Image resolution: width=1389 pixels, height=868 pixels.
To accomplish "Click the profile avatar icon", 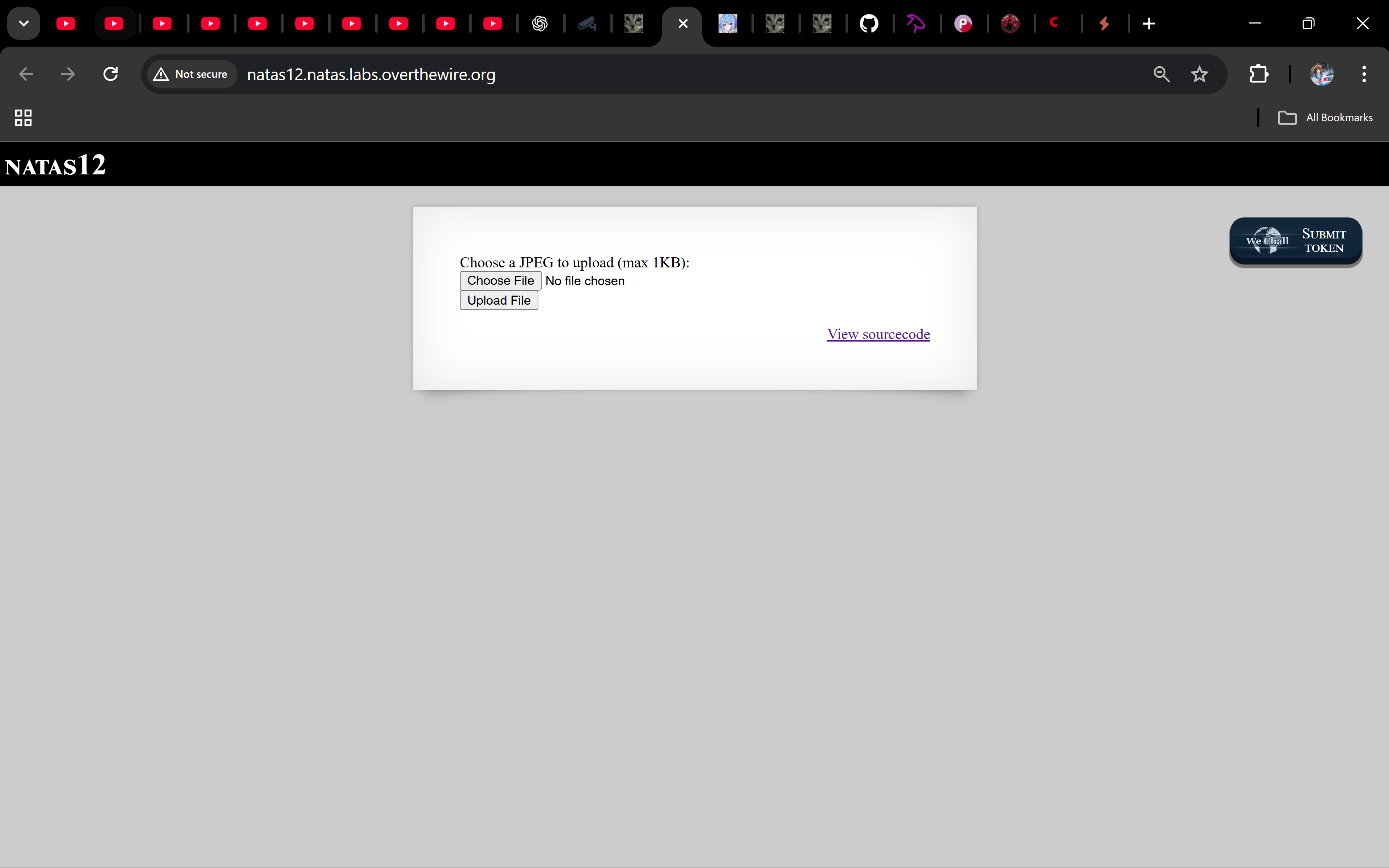I will coord(1321,74).
